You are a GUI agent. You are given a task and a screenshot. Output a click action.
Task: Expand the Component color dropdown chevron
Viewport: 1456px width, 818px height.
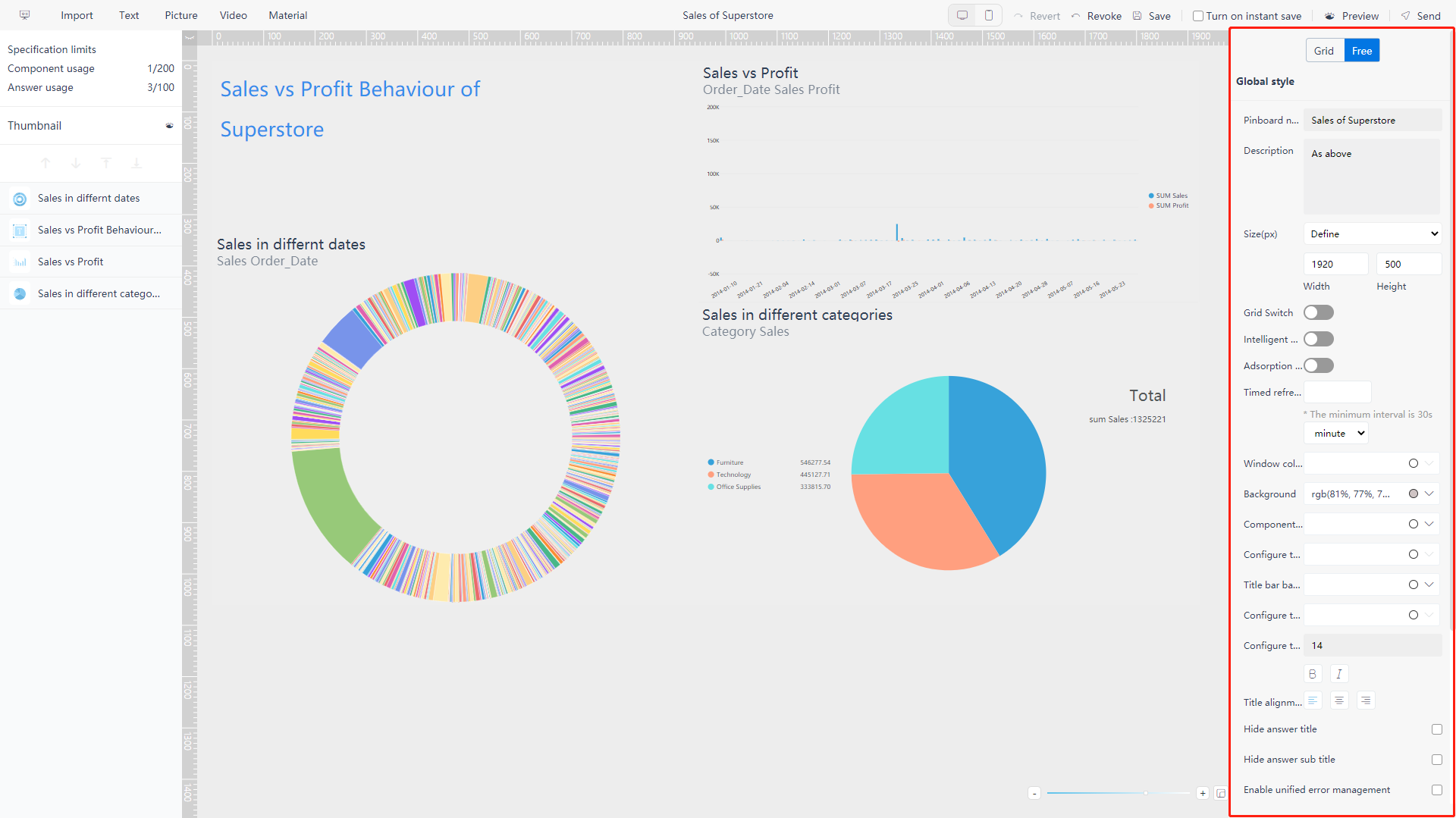pos(1429,525)
